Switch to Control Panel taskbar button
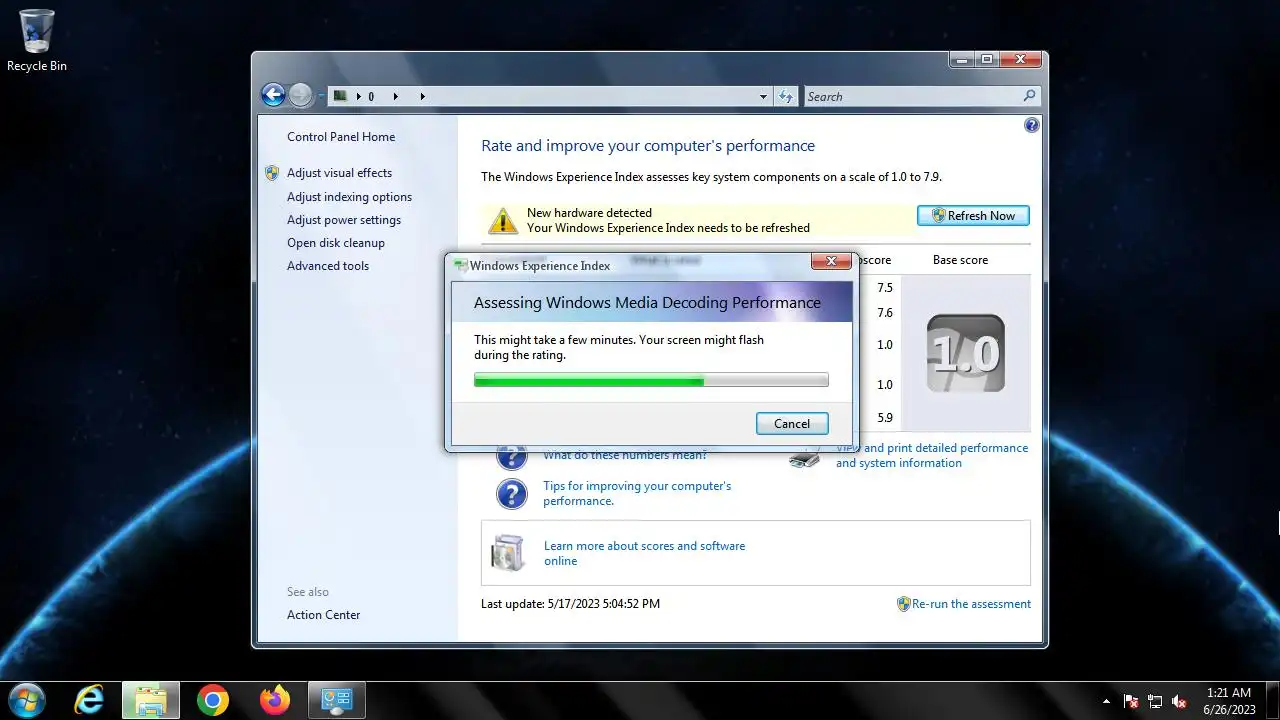1280x720 pixels. click(x=336, y=700)
